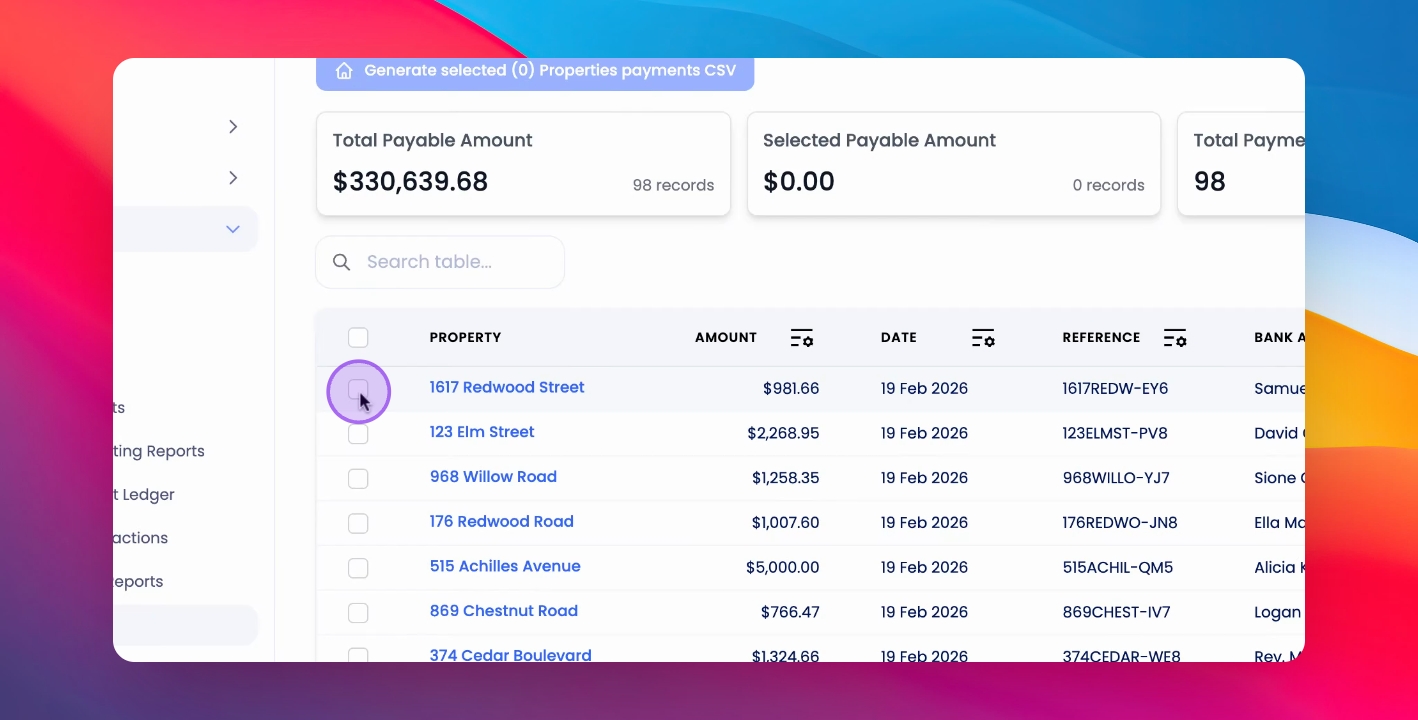The height and width of the screenshot is (720, 1418).
Task: Collapse the highlighted sidebar section chevron
Action: pyautogui.click(x=233, y=229)
